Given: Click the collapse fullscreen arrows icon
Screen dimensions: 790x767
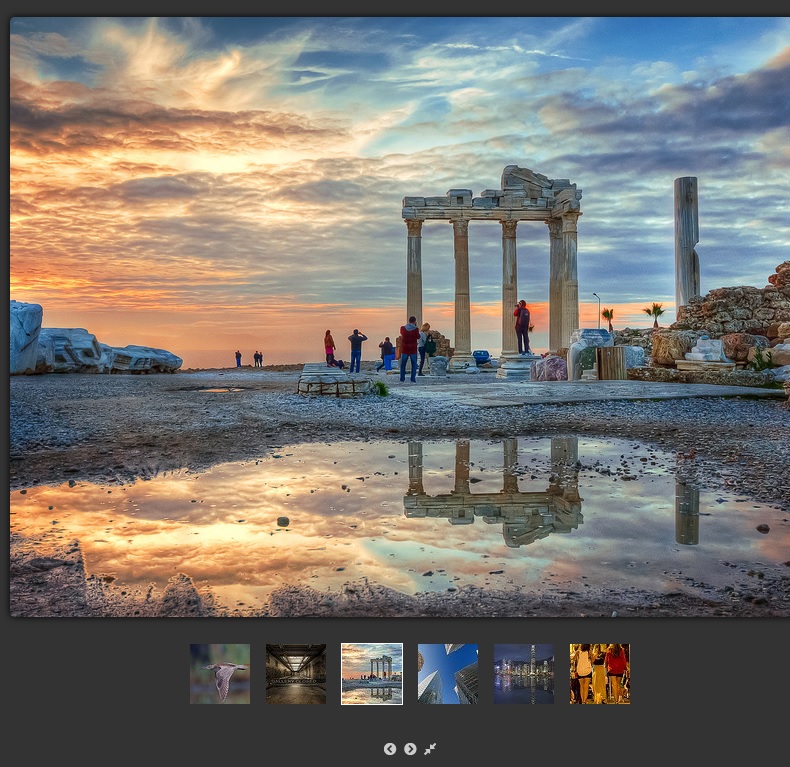Looking at the screenshot, I should pos(430,749).
